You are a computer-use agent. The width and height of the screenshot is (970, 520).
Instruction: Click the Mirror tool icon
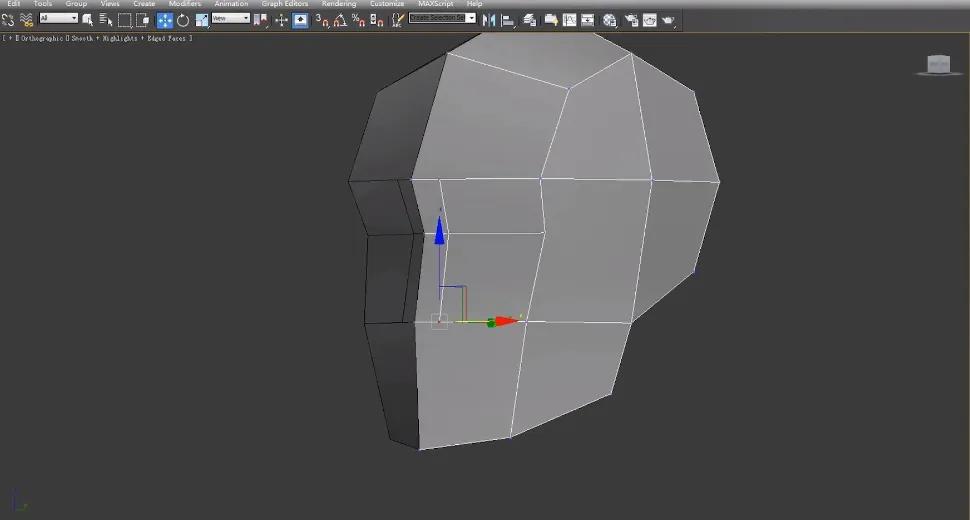pyautogui.click(x=489, y=20)
